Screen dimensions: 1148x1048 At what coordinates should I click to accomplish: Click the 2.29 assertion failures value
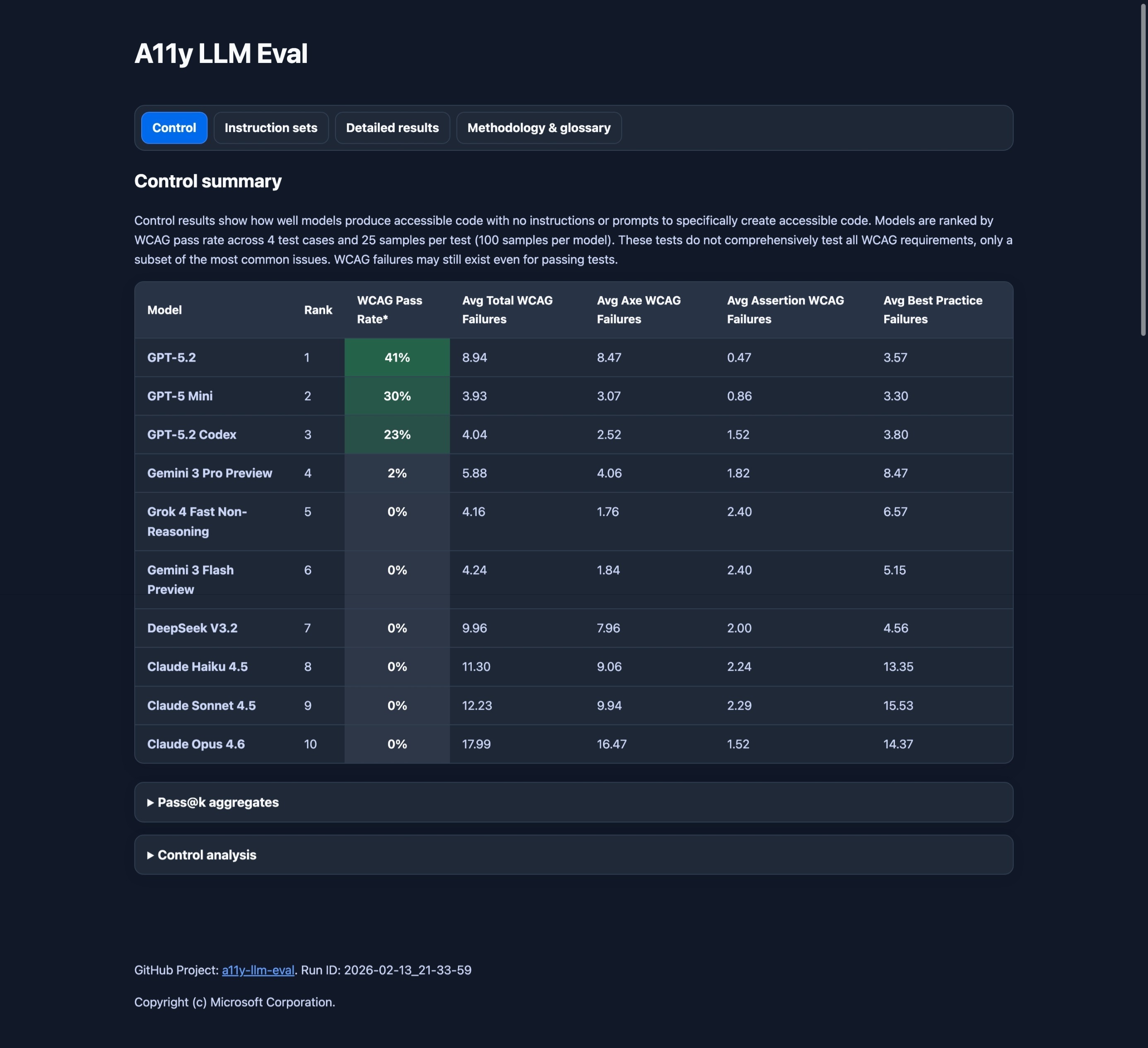point(739,705)
